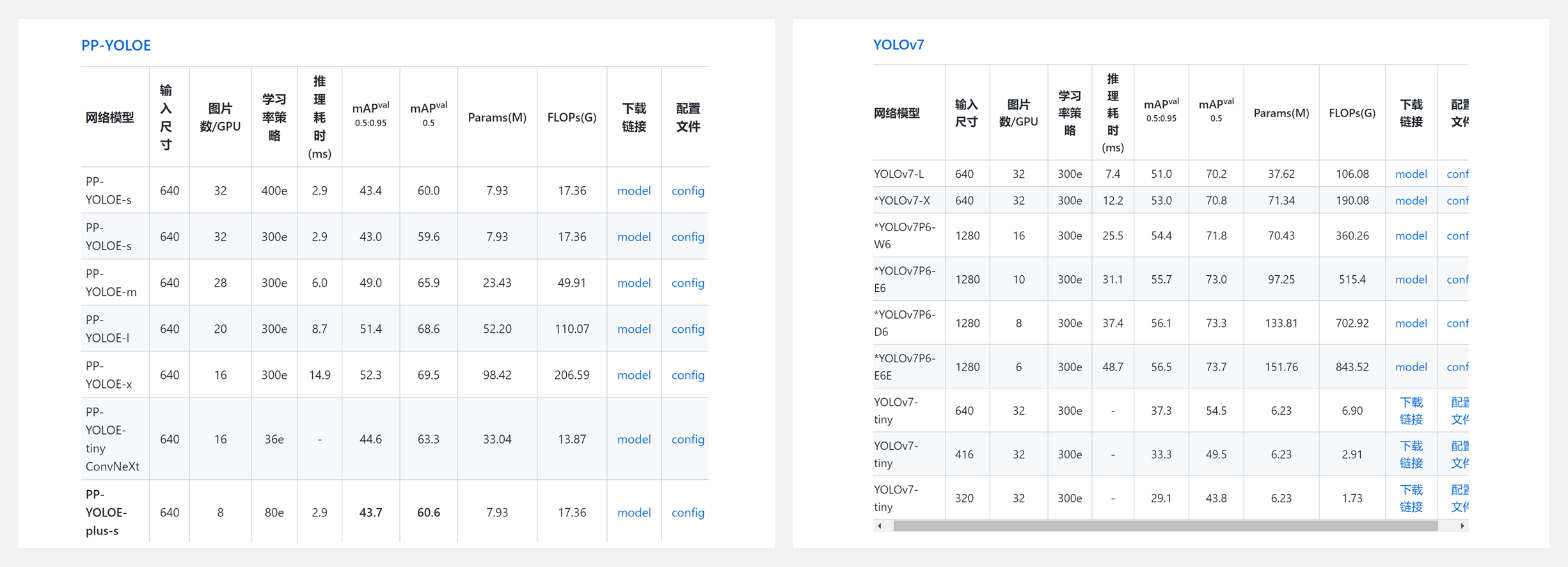Select the 206.59 FLOPs cell

[x=572, y=375]
